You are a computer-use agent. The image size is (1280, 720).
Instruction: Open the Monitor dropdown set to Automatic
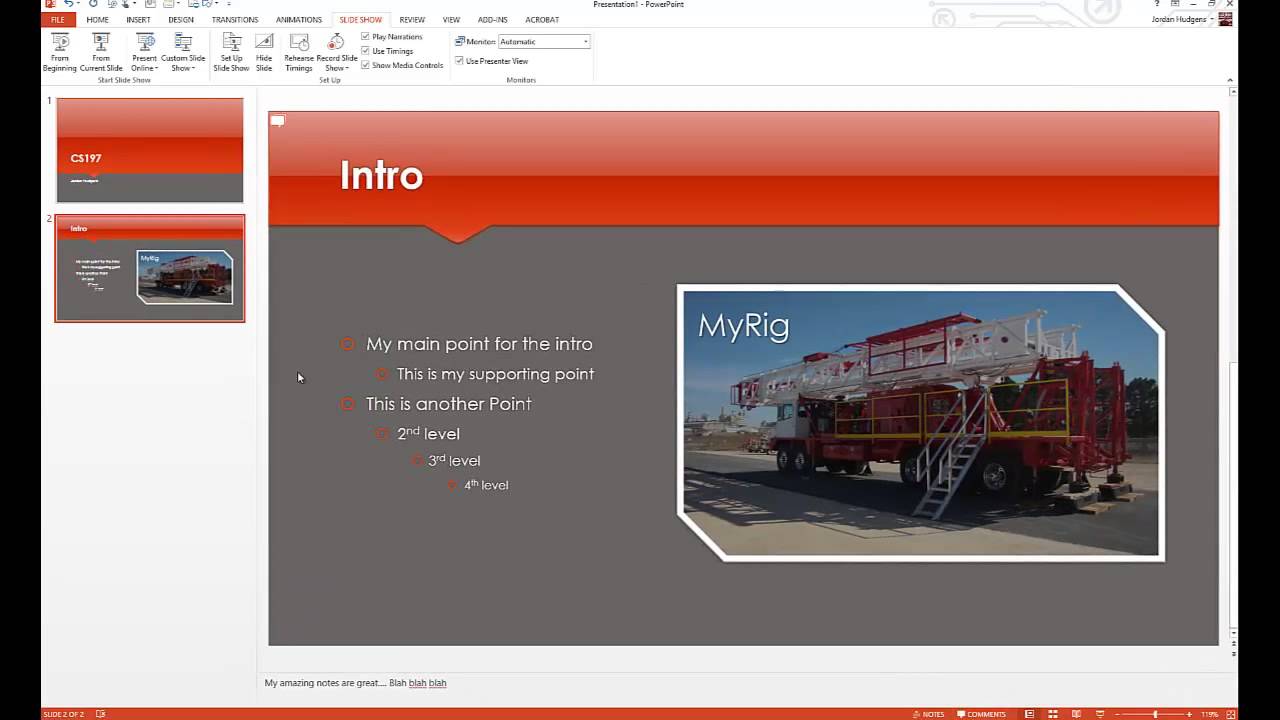click(x=544, y=42)
